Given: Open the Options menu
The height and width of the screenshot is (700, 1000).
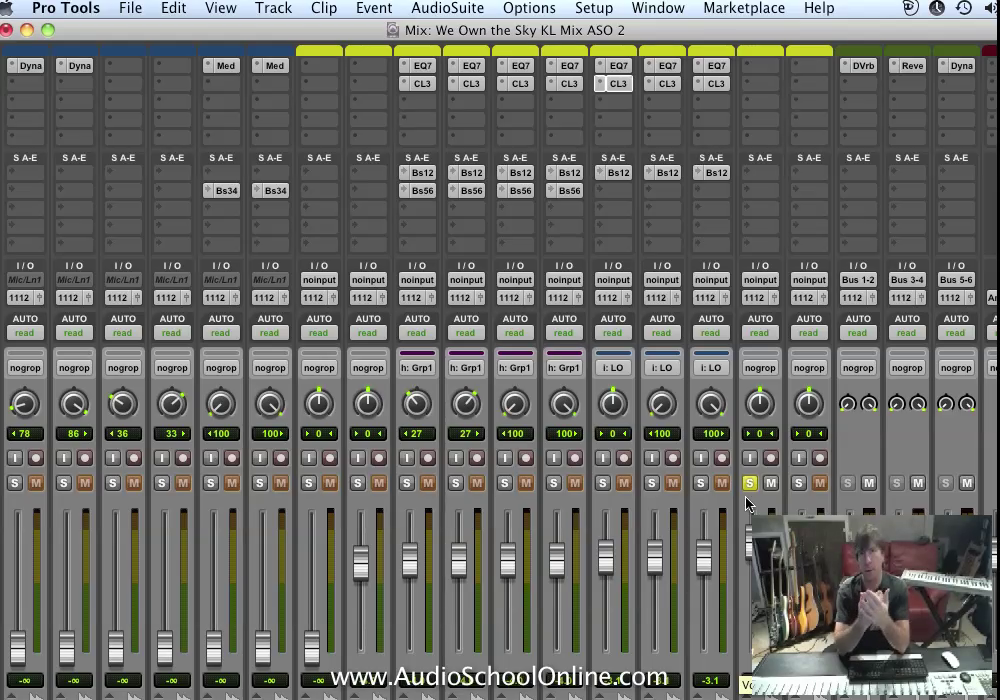Looking at the screenshot, I should [529, 8].
